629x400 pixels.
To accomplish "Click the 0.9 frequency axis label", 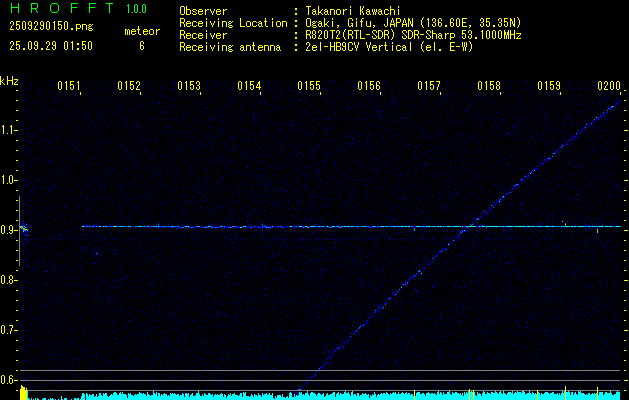I will pyautogui.click(x=9, y=230).
